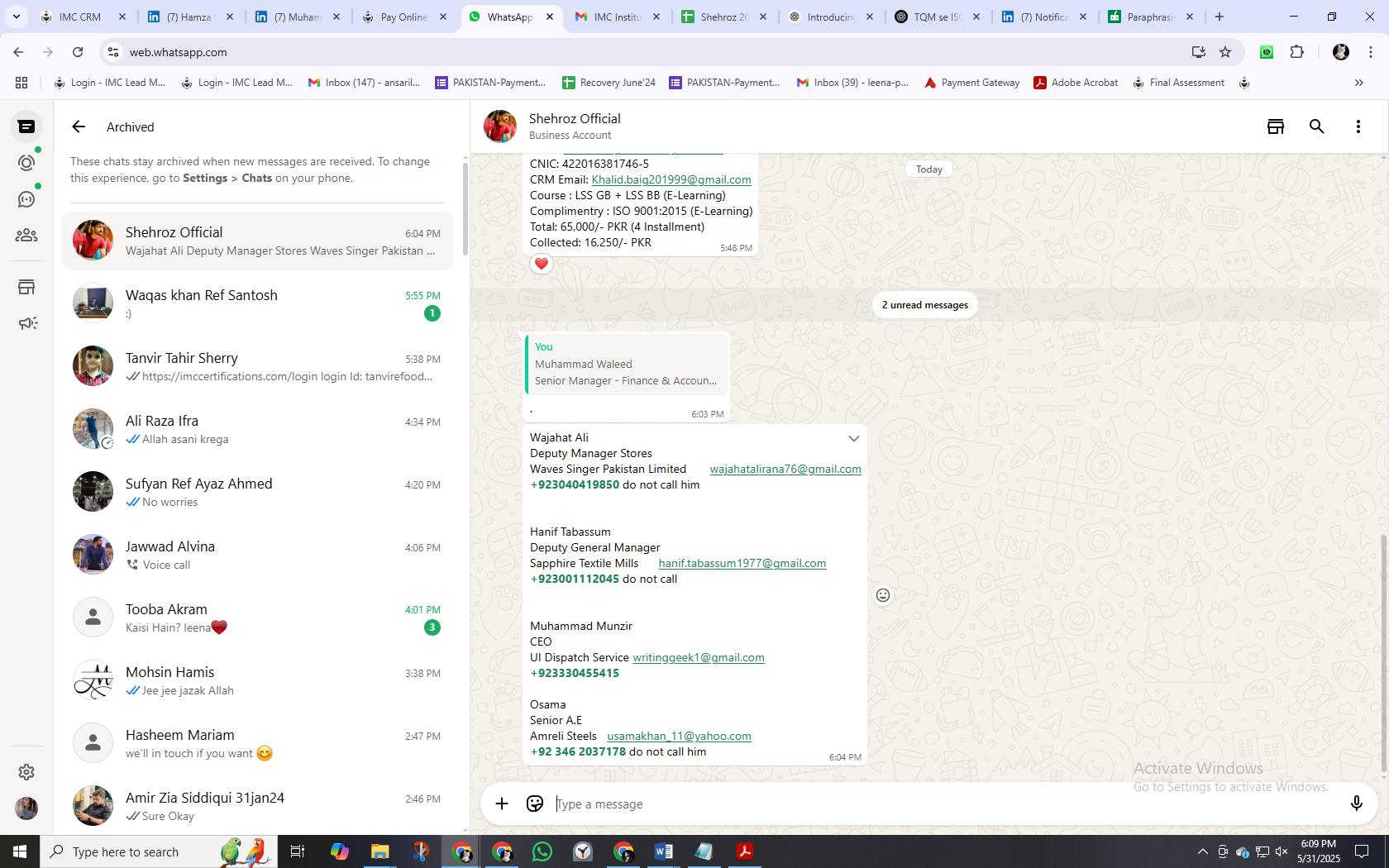Switch to the Pay Online browser tab
Image resolution: width=1389 pixels, height=868 pixels.
[x=403, y=17]
